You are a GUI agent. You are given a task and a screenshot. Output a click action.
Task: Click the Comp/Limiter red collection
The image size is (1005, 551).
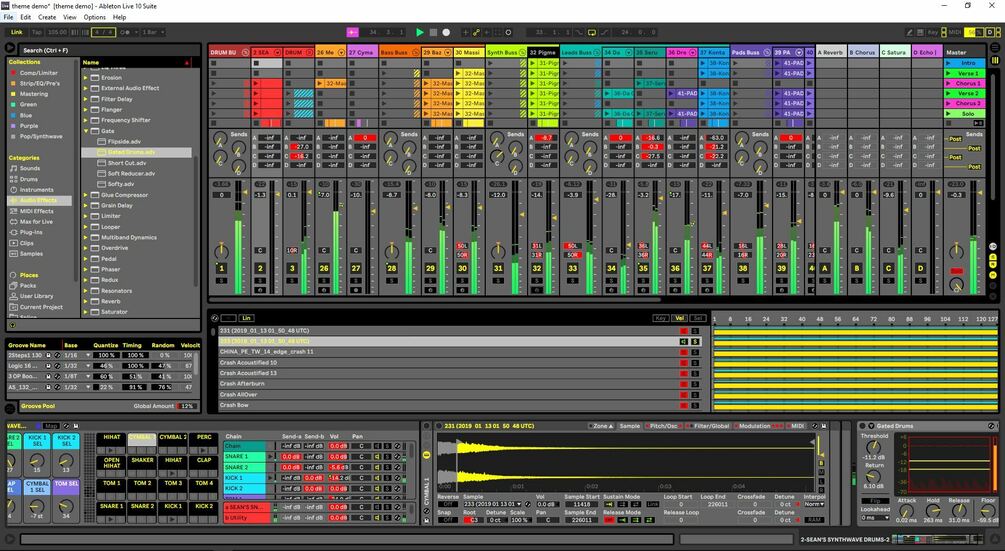pyautogui.click(x=38, y=73)
